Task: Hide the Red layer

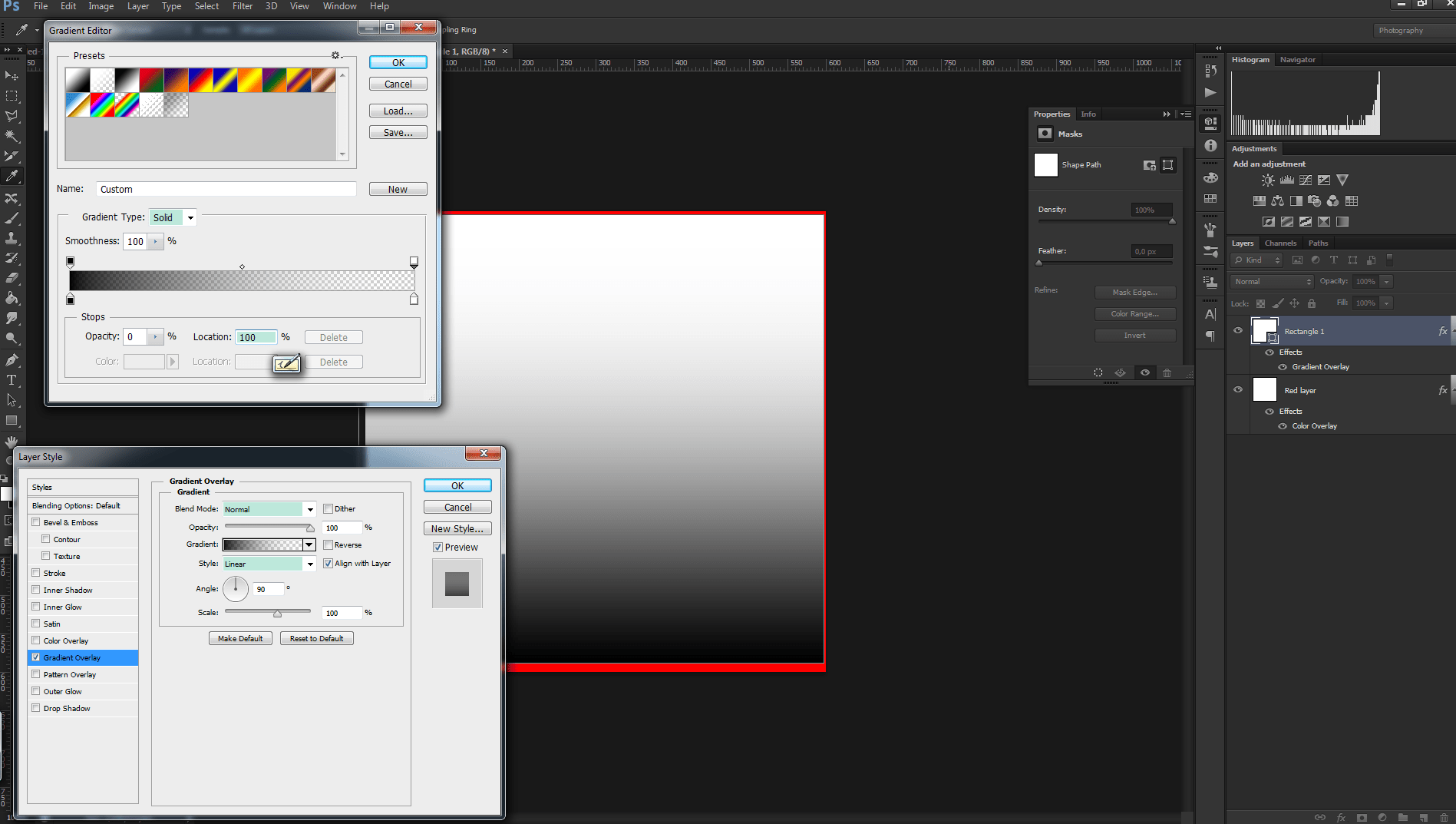Action: (1237, 390)
